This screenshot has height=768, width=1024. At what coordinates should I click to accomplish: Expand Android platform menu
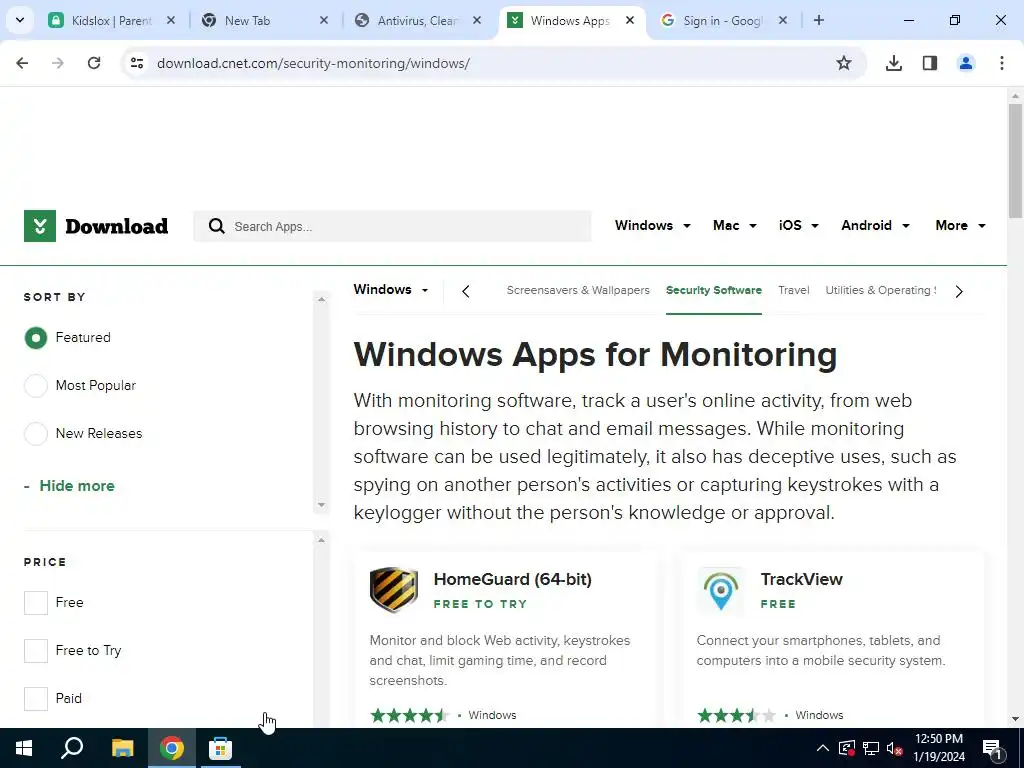(x=875, y=225)
